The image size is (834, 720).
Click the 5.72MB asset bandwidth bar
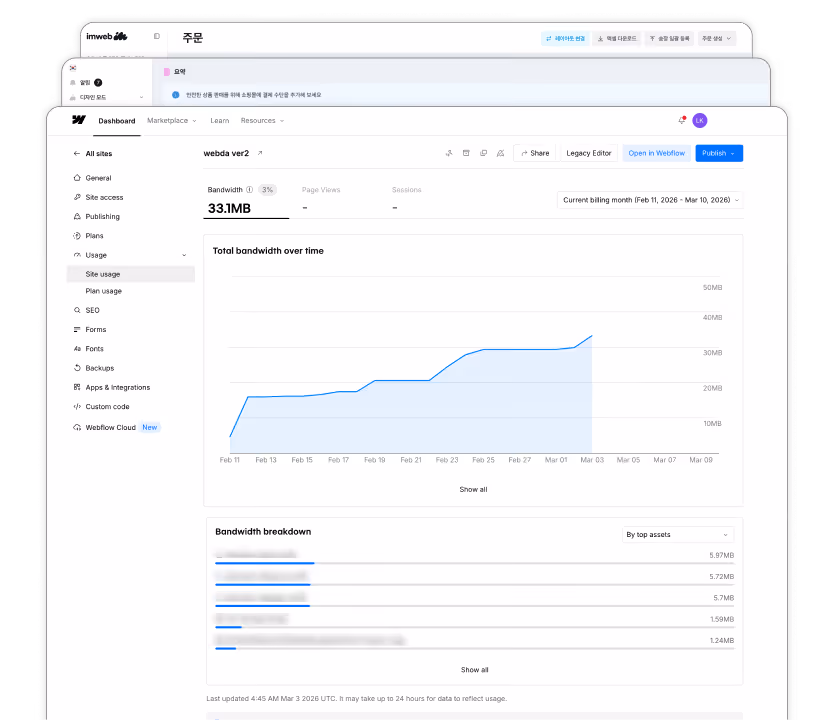click(x=474, y=584)
